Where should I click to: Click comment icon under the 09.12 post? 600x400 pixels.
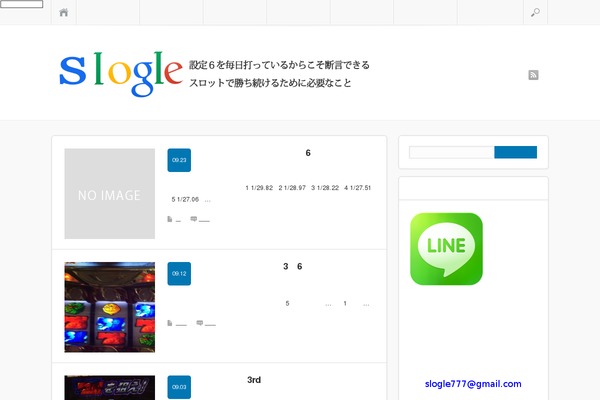click(x=199, y=323)
